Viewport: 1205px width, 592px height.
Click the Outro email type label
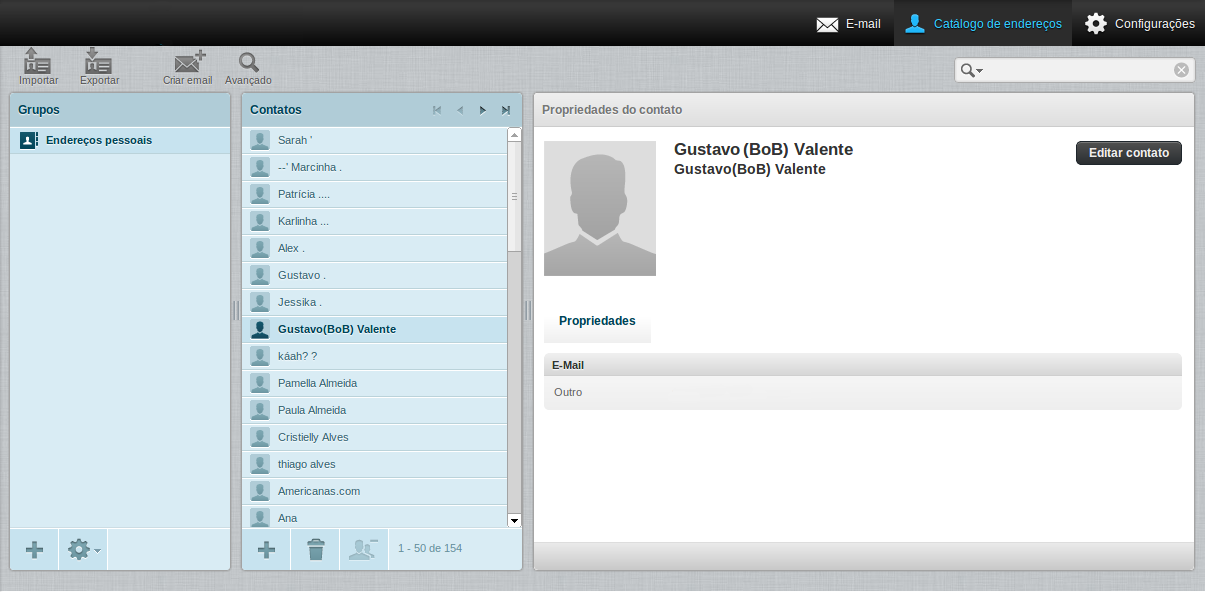tap(568, 392)
